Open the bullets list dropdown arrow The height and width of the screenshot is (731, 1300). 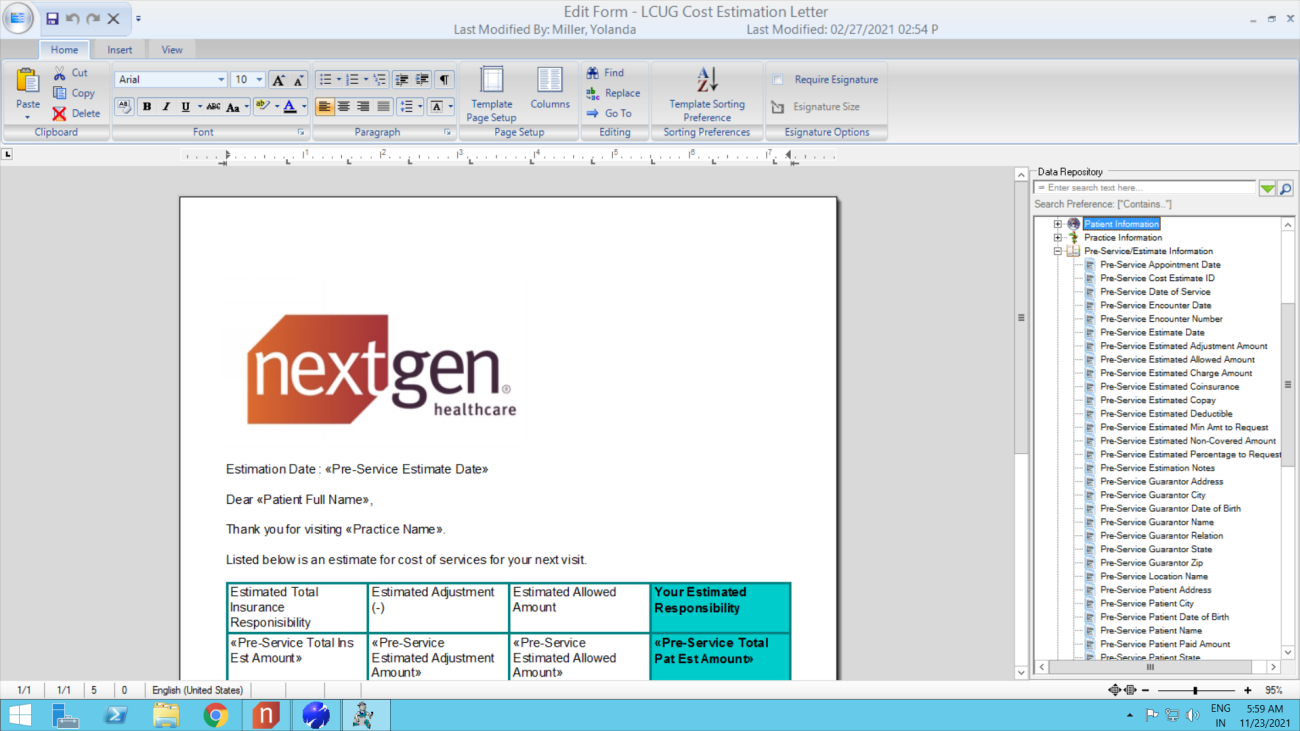coord(338,80)
